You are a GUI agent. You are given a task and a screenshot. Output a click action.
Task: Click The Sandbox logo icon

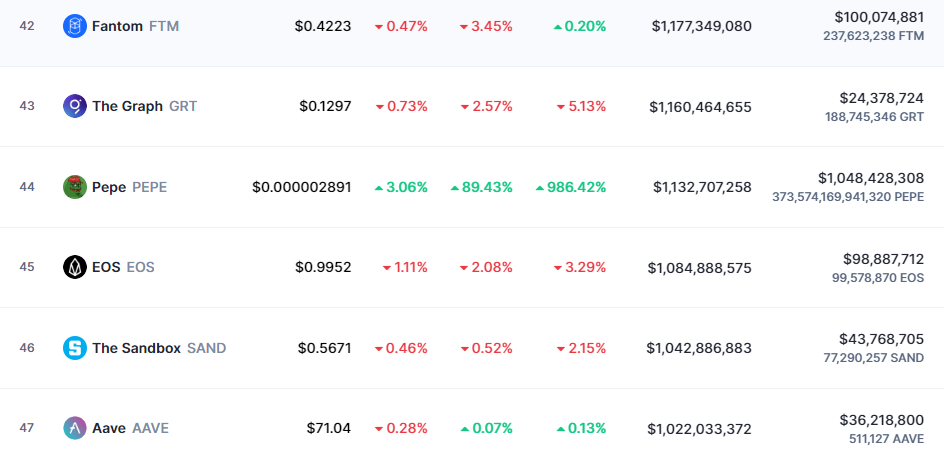74,348
